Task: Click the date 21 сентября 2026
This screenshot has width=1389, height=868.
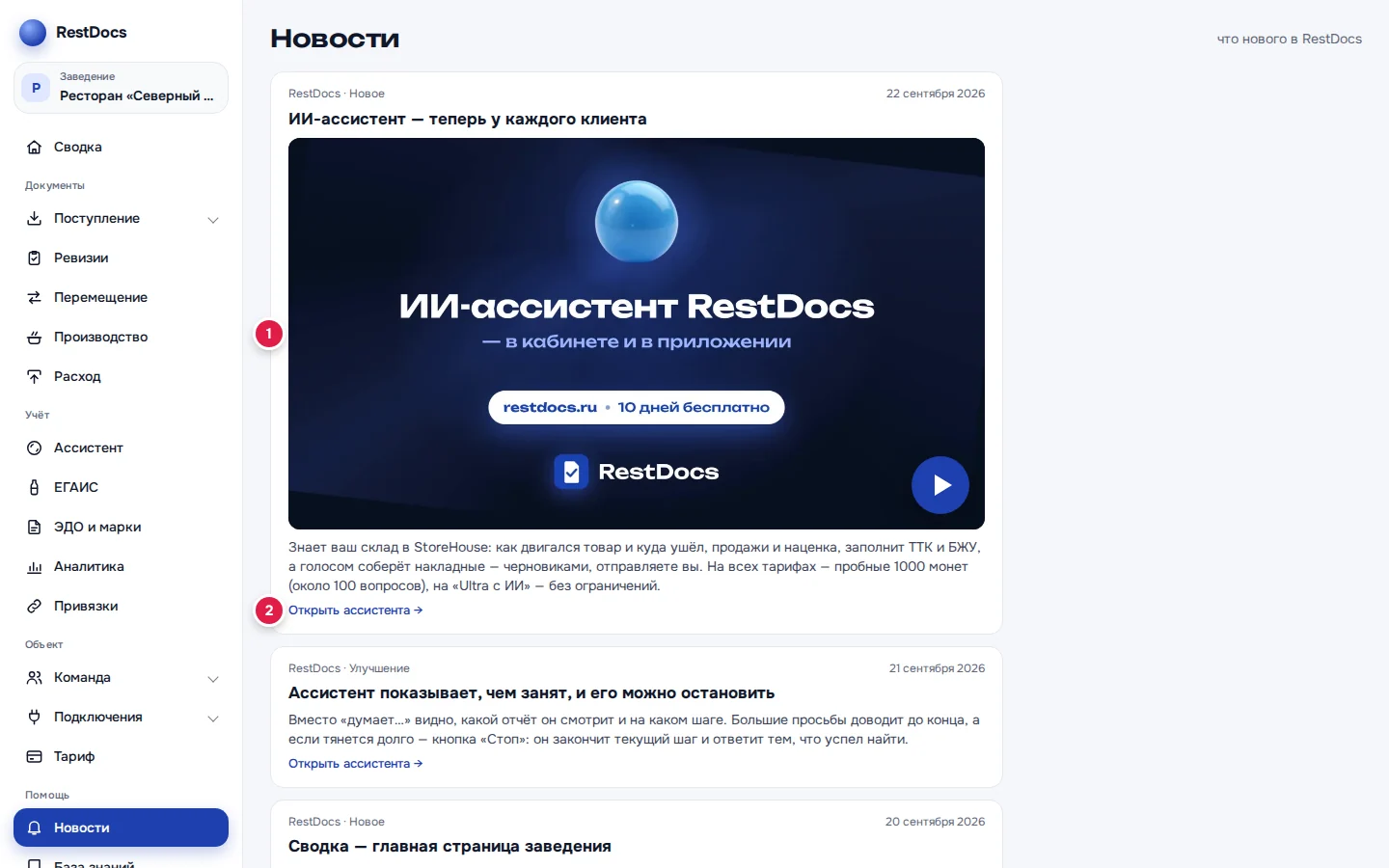Action: (937, 668)
